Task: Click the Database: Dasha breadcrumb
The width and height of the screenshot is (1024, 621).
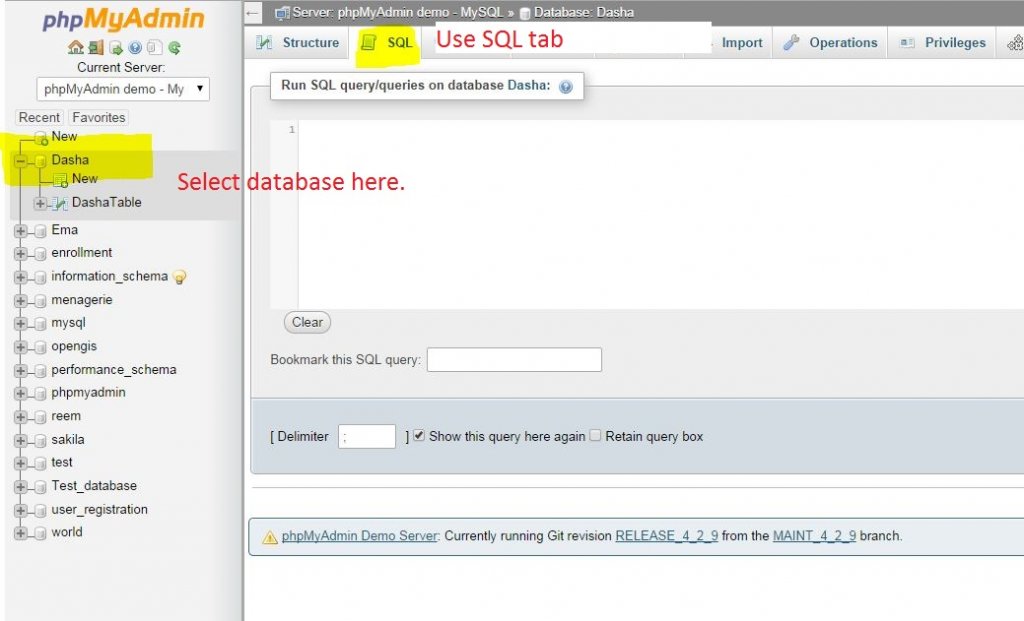Action: [x=584, y=12]
